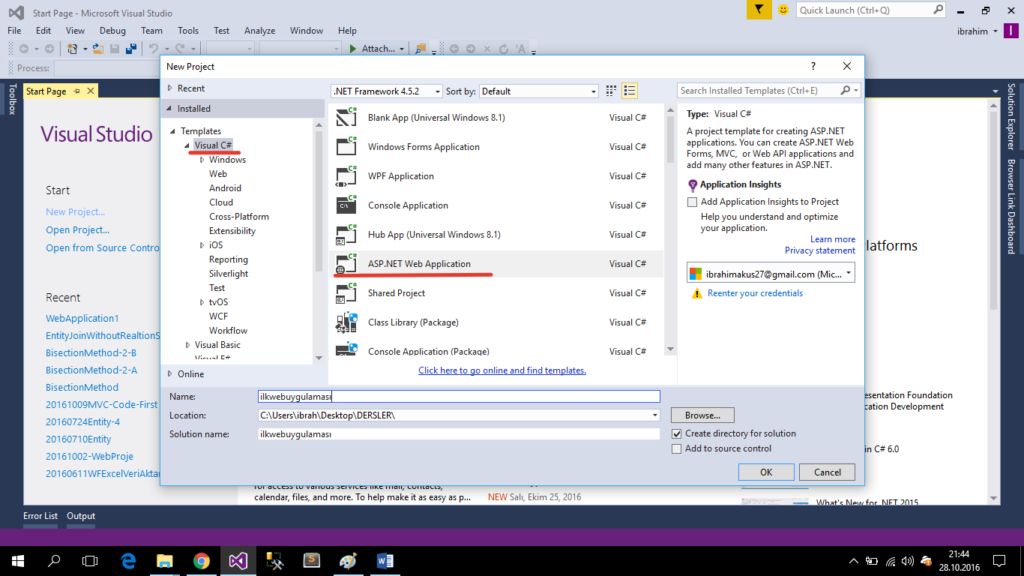The width and height of the screenshot is (1024, 576).
Task: Open Word from the taskbar
Action: 385,561
